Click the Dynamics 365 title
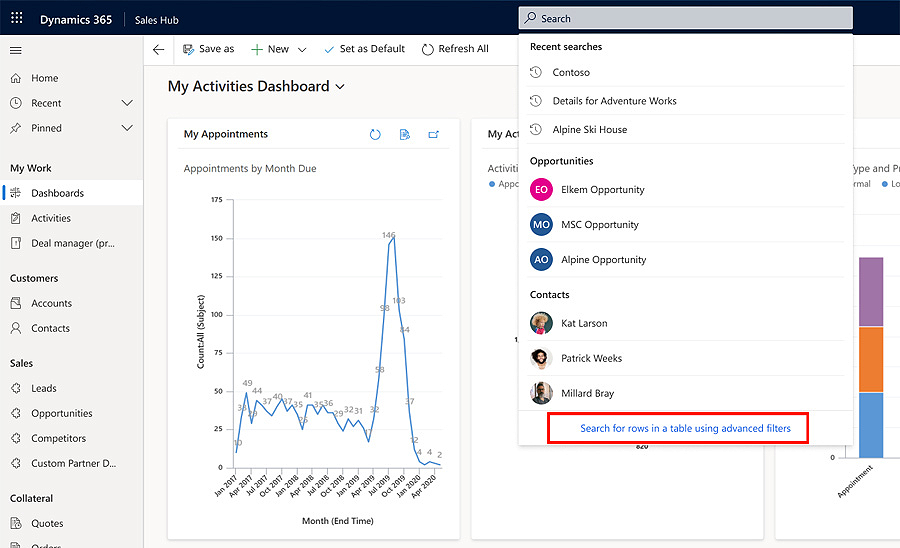The height and width of the screenshot is (548, 900). pyautogui.click(x=76, y=20)
